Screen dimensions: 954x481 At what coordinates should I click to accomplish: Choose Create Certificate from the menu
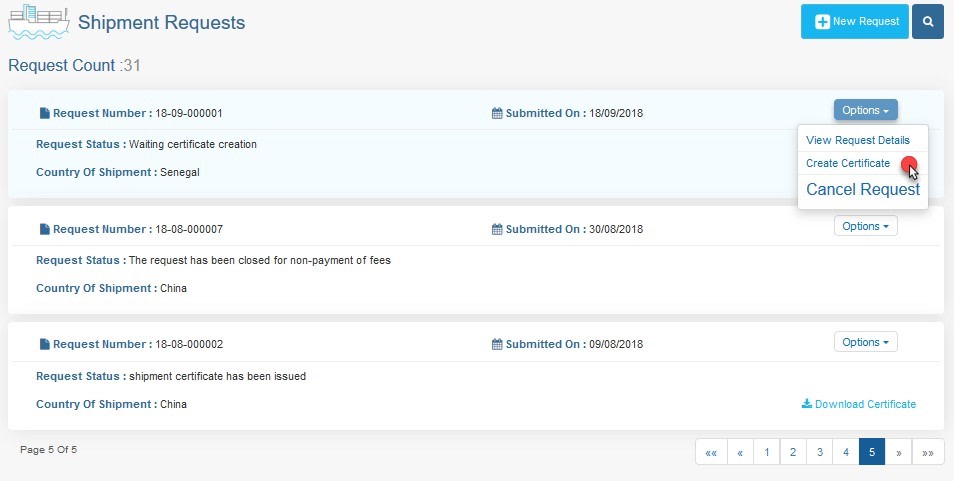(848, 164)
